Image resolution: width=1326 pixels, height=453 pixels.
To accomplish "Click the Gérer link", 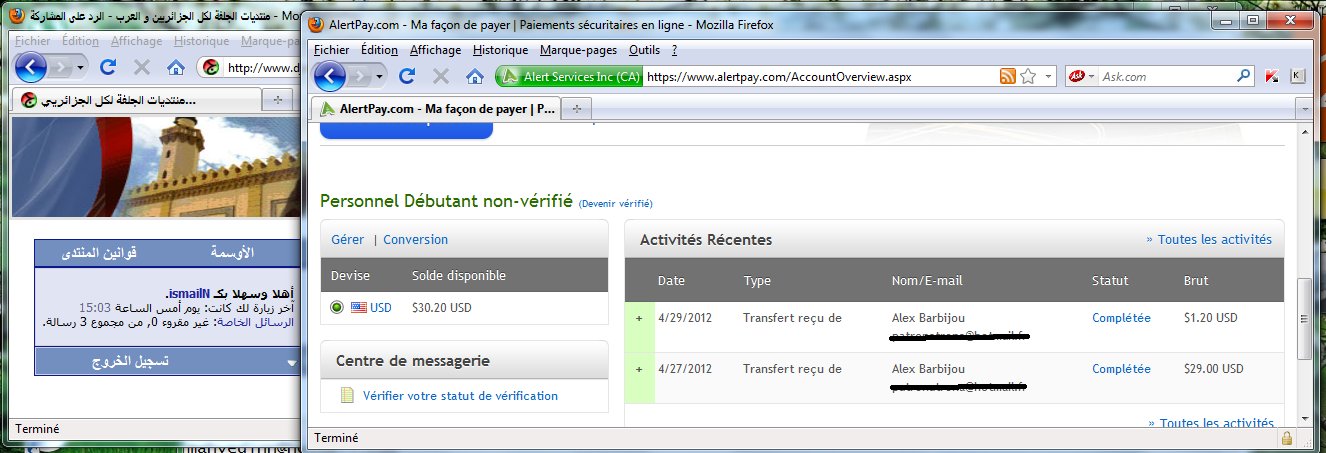I will point(347,240).
